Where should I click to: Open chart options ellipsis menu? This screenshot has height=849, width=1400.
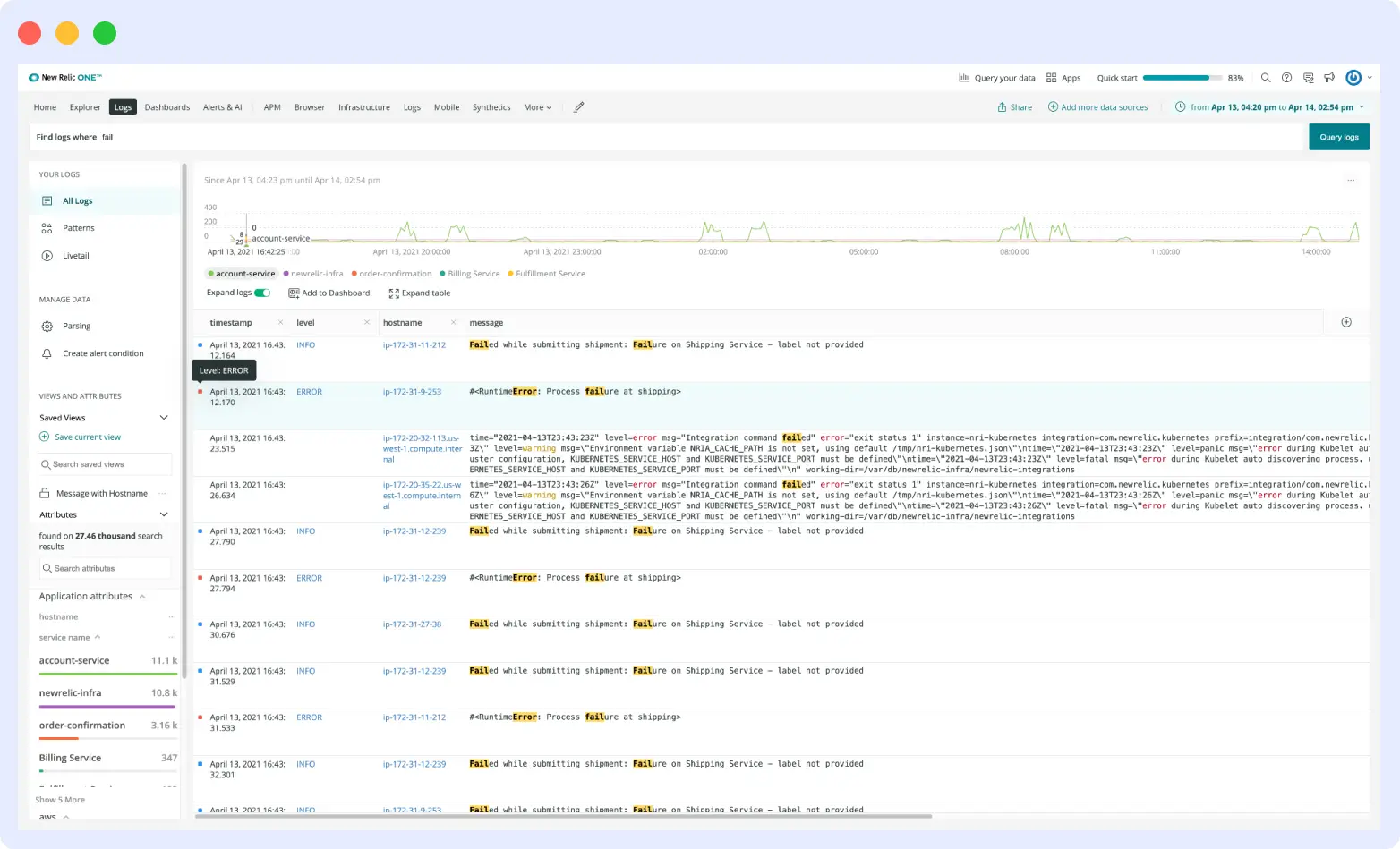(x=1351, y=181)
